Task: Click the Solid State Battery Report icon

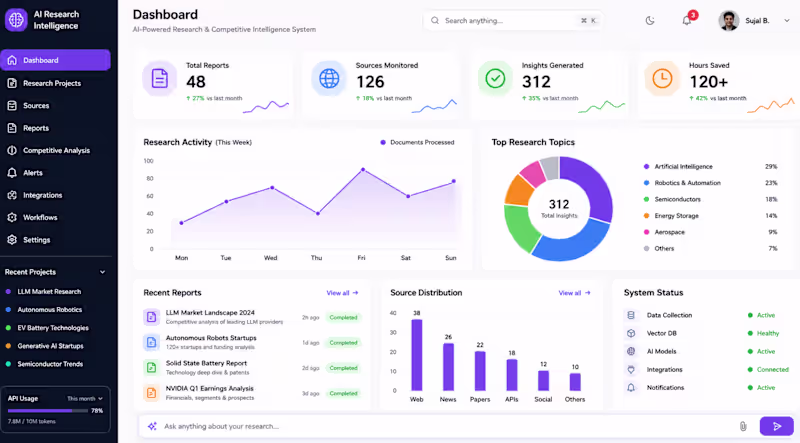Action: 151,367
